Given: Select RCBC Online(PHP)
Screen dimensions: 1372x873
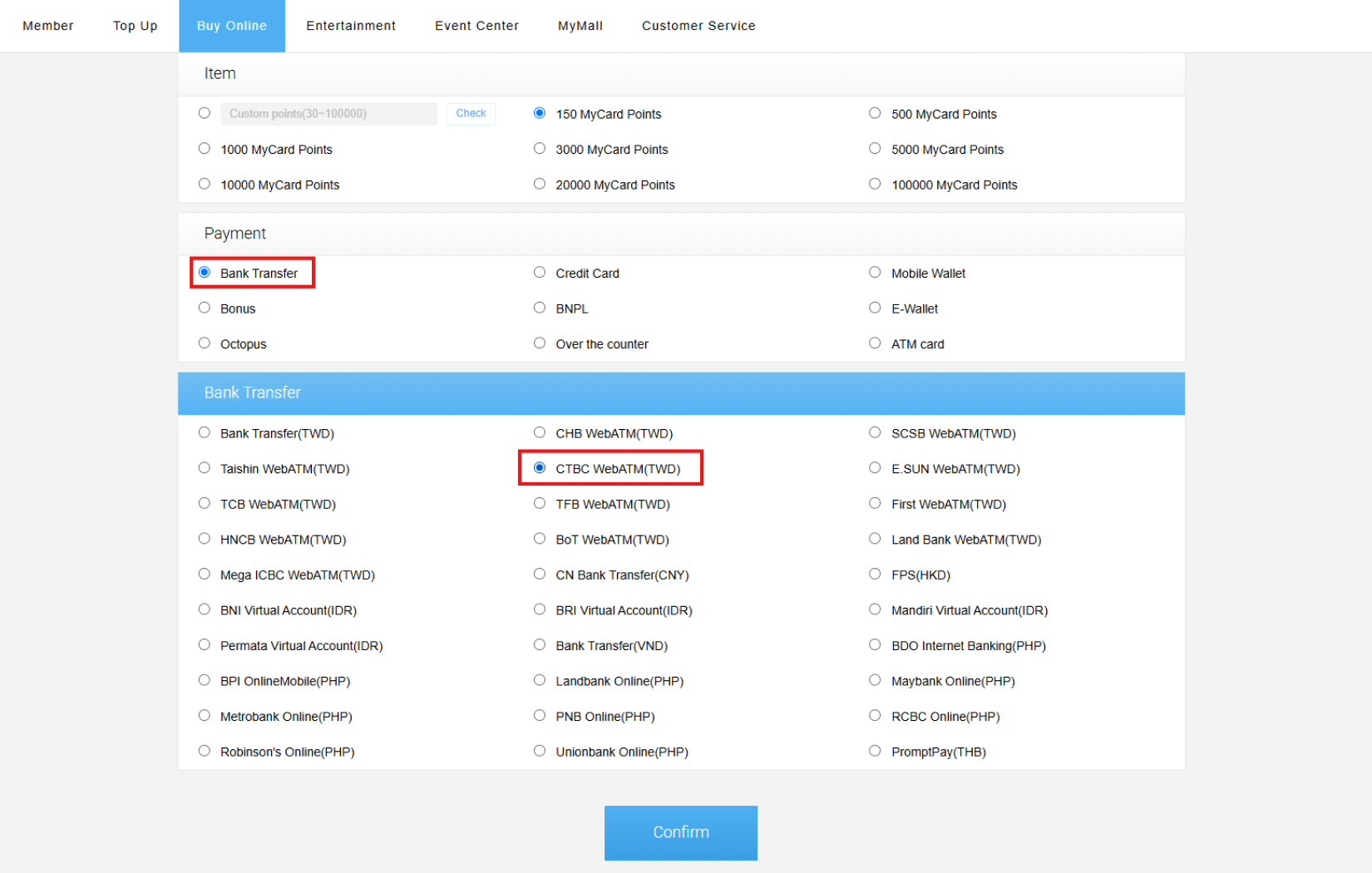Looking at the screenshot, I should (875, 715).
